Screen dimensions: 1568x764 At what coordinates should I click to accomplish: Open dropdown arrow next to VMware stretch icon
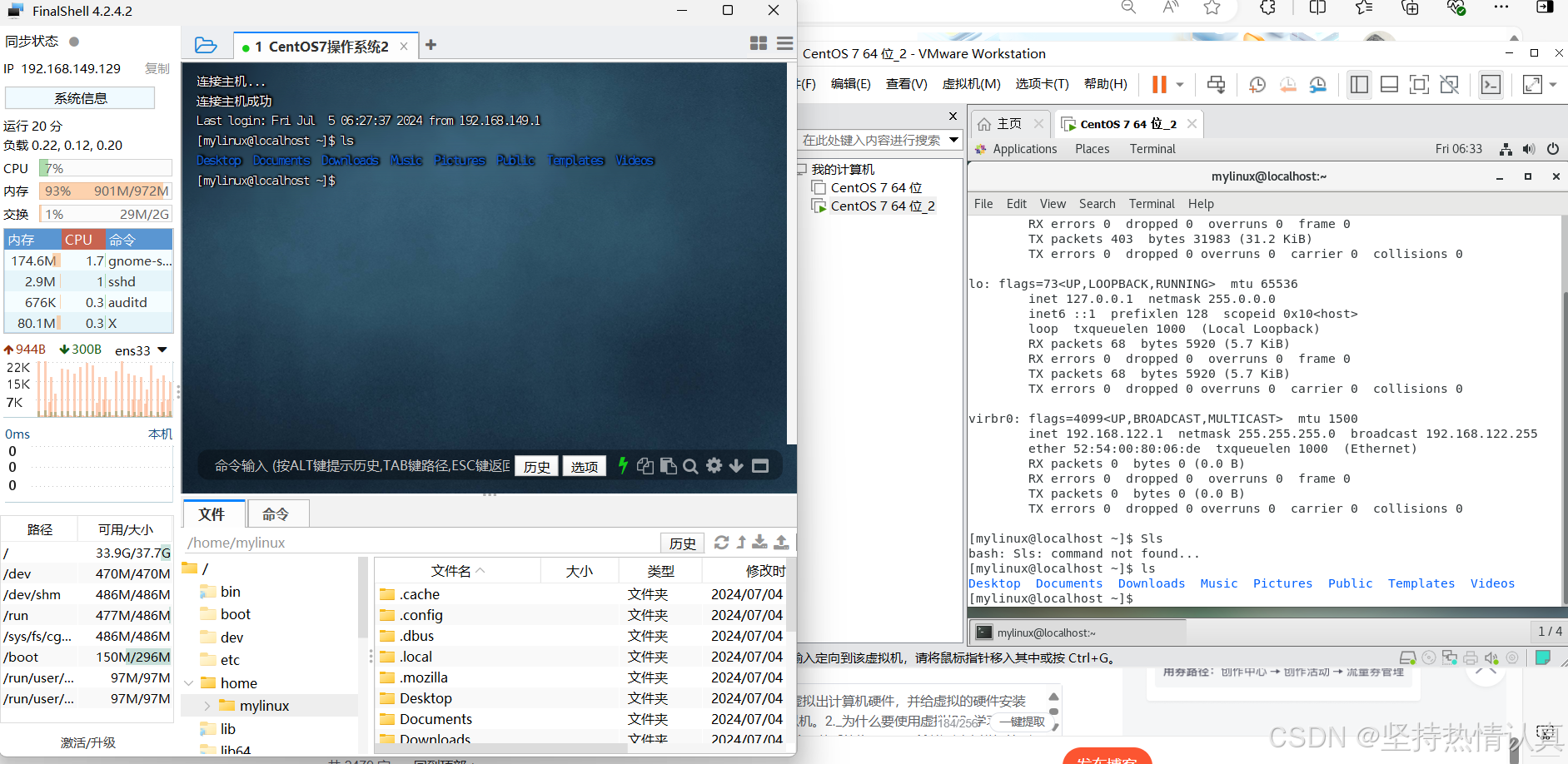(x=1553, y=84)
